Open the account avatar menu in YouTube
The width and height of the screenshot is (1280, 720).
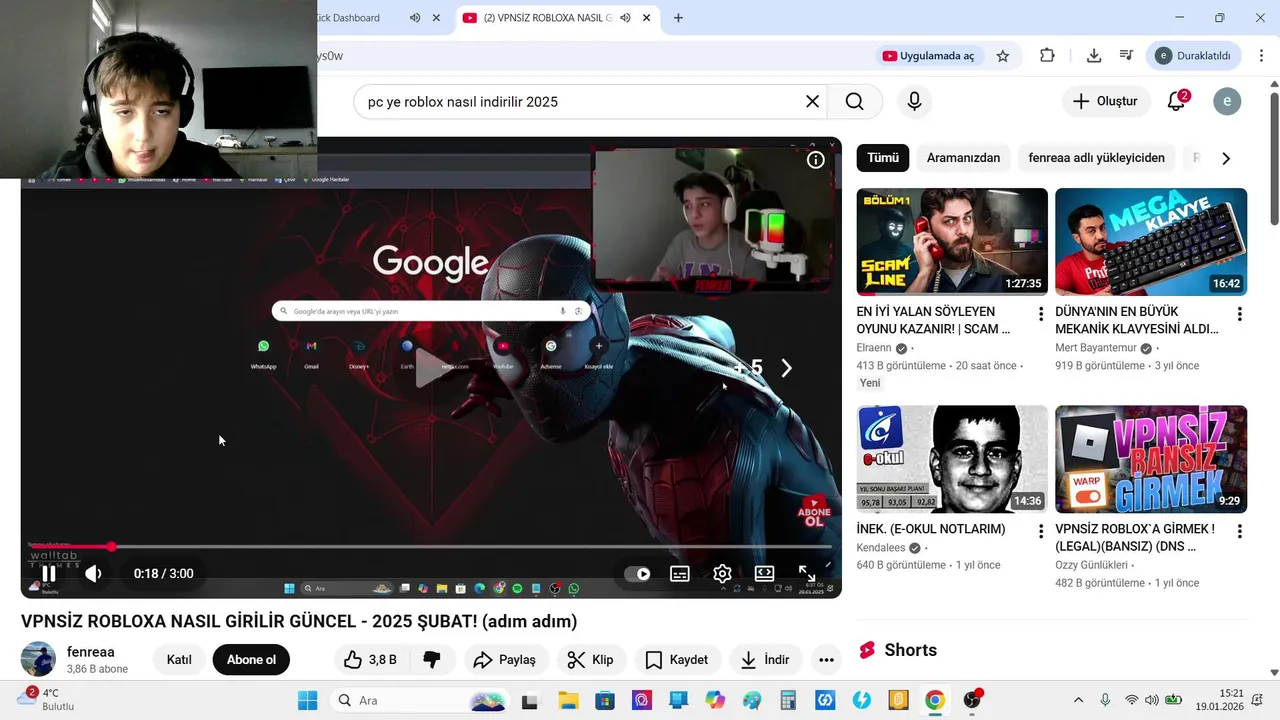tap(1227, 101)
